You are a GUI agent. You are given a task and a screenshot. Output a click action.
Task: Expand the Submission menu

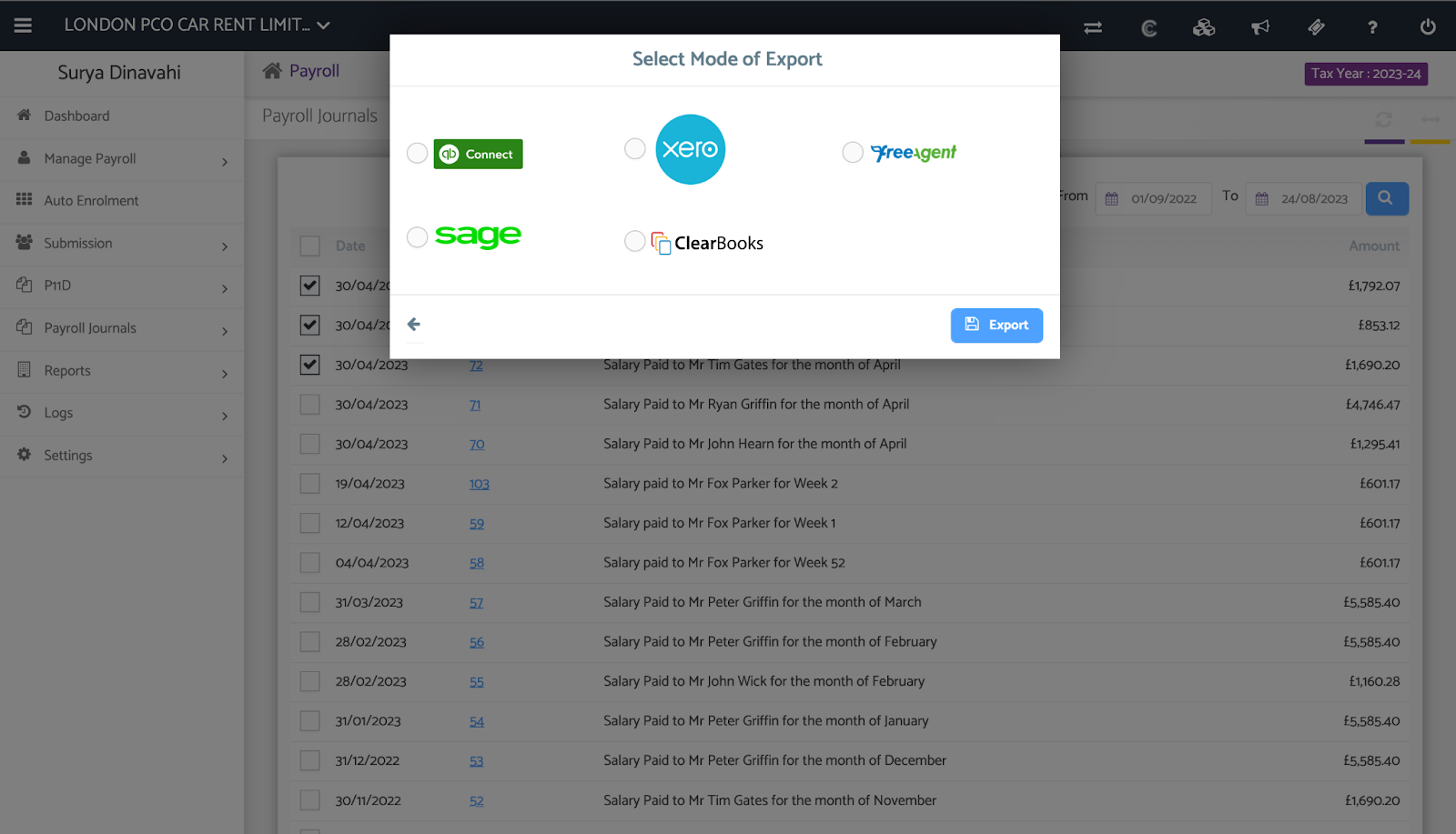[x=122, y=244]
